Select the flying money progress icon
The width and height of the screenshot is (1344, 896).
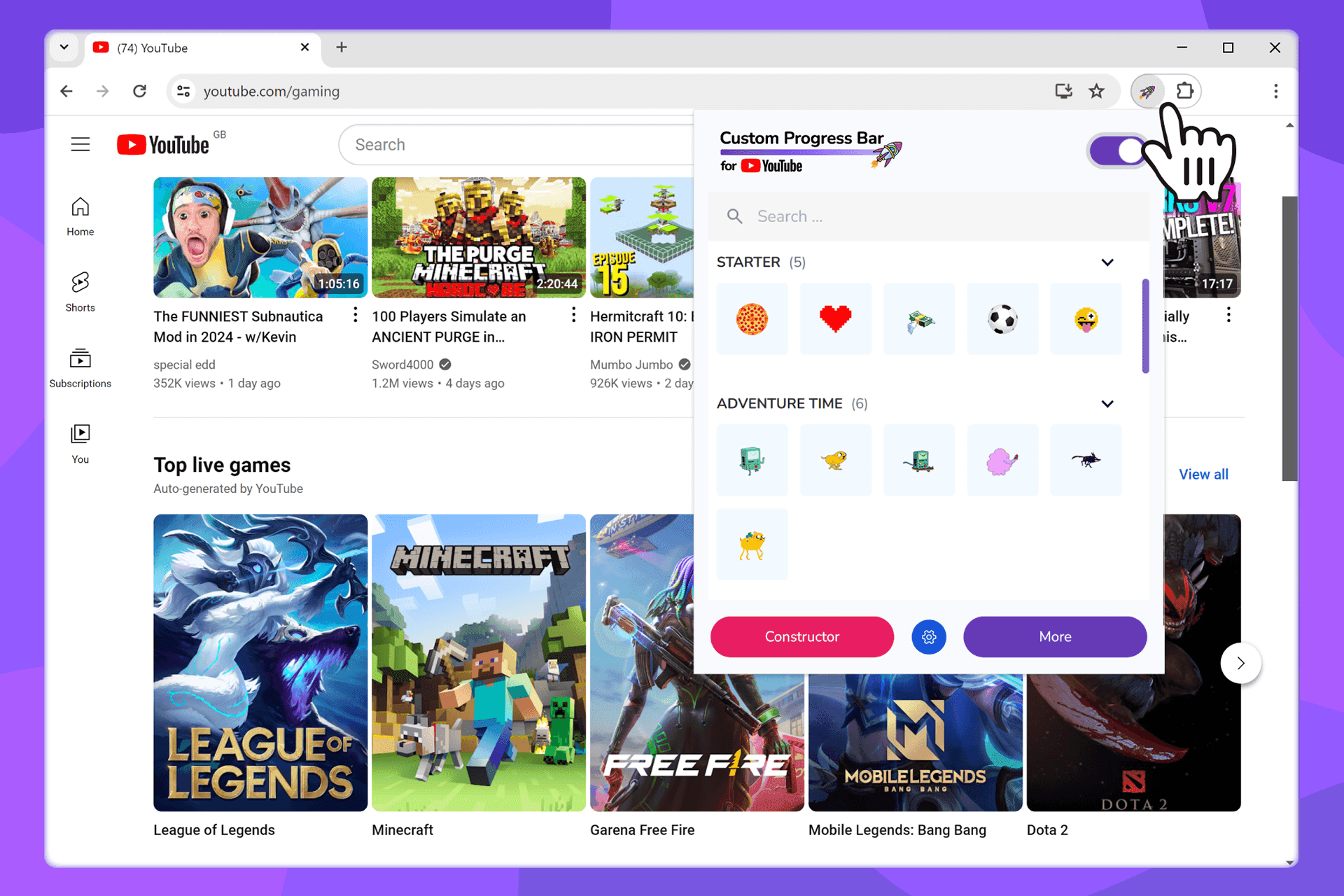click(918, 318)
